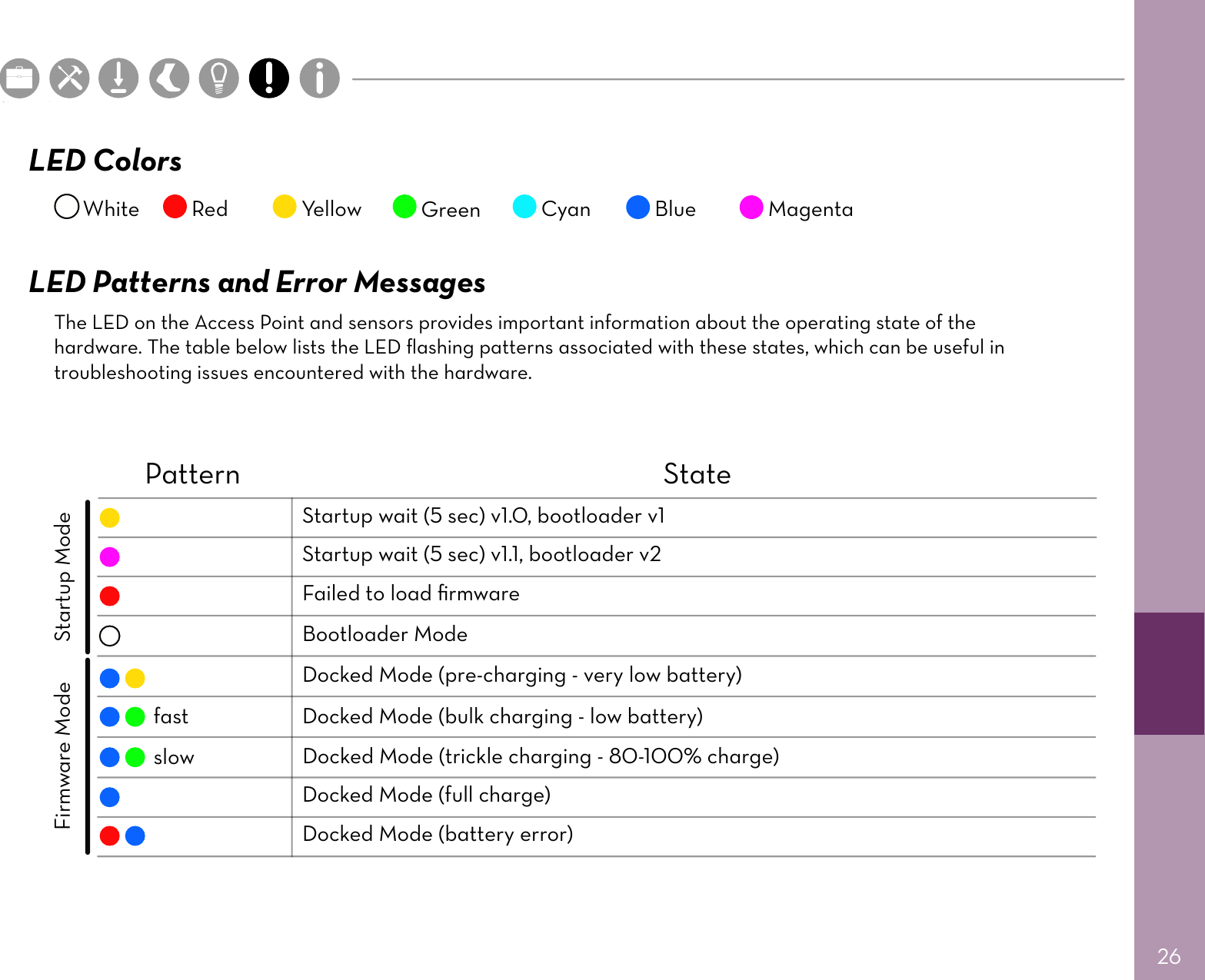The width and height of the screenshot is (1205, 980).
Task: Click the download arrow icon
Action: (118, 78)
